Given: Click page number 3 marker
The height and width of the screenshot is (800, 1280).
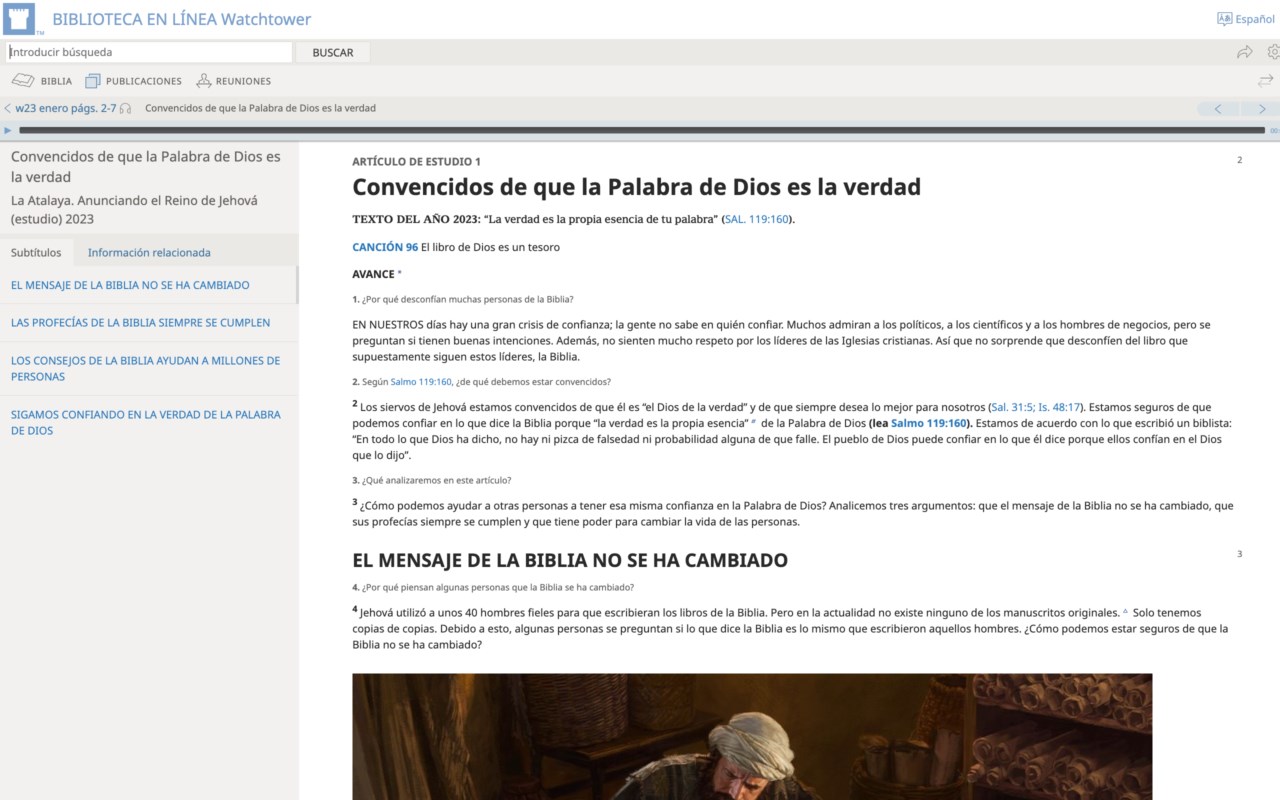Looking at the screenshot, I should [1239, 554].
